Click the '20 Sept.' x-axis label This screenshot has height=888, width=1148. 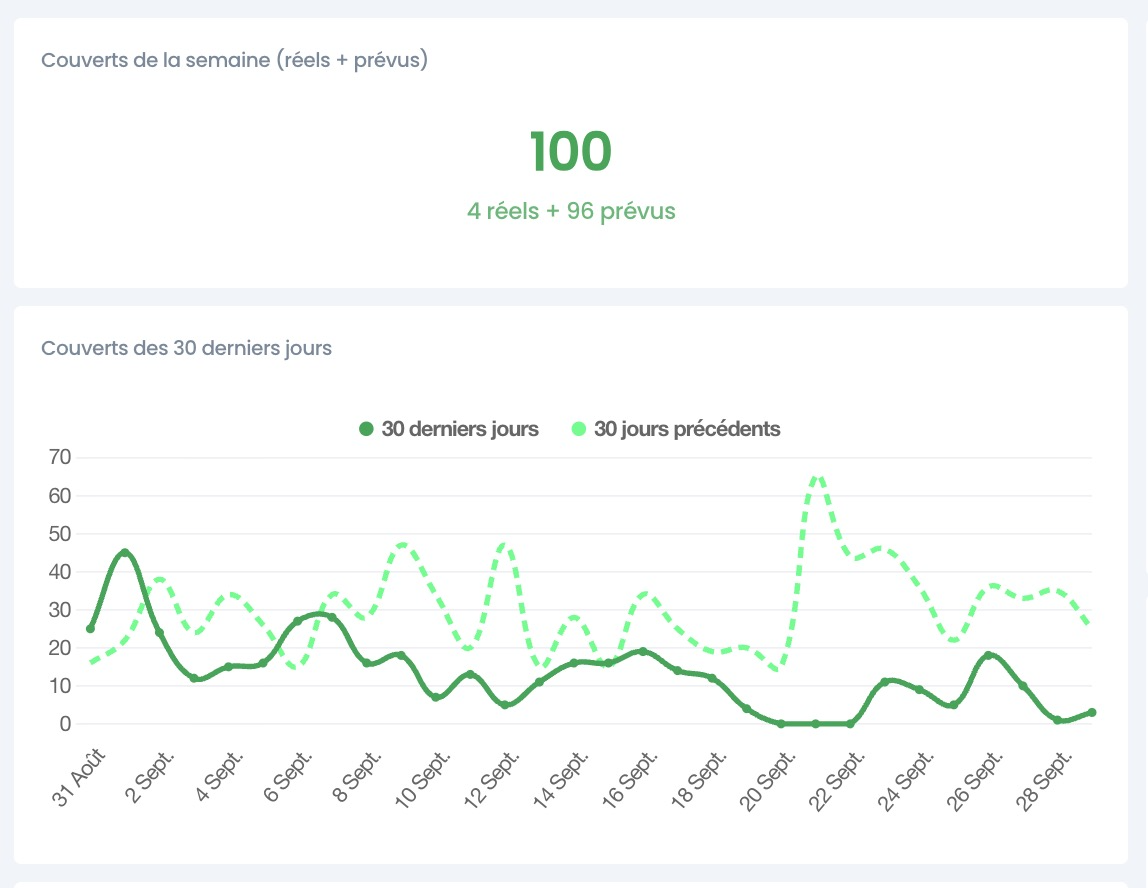point(768,781)
